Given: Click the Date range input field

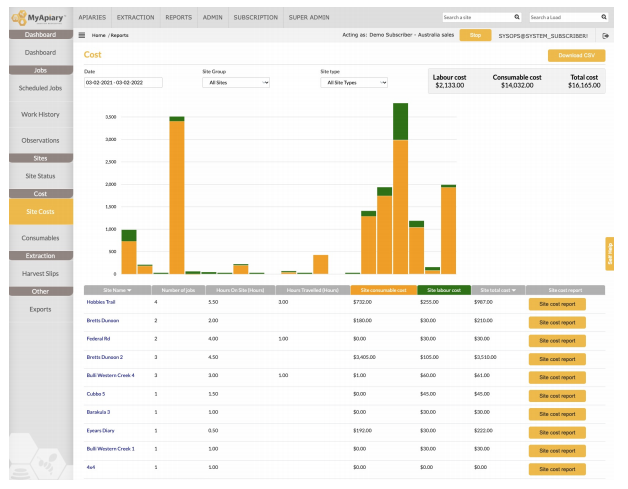Looking at the screenshot, I should 123,83.
